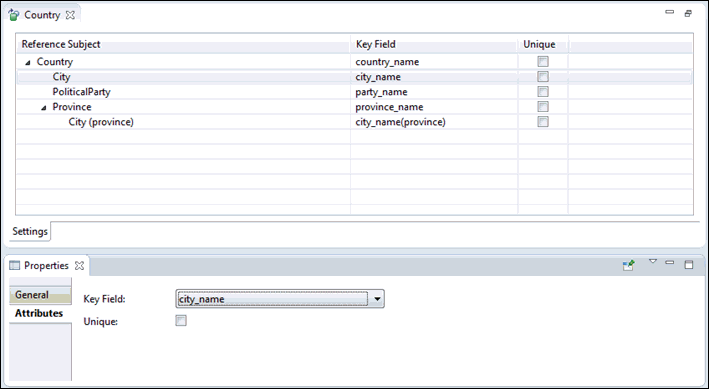Toggle Unique checkbox for City (province) row
The width and height of the screenshot is (709, 389).
coord(543,122)
